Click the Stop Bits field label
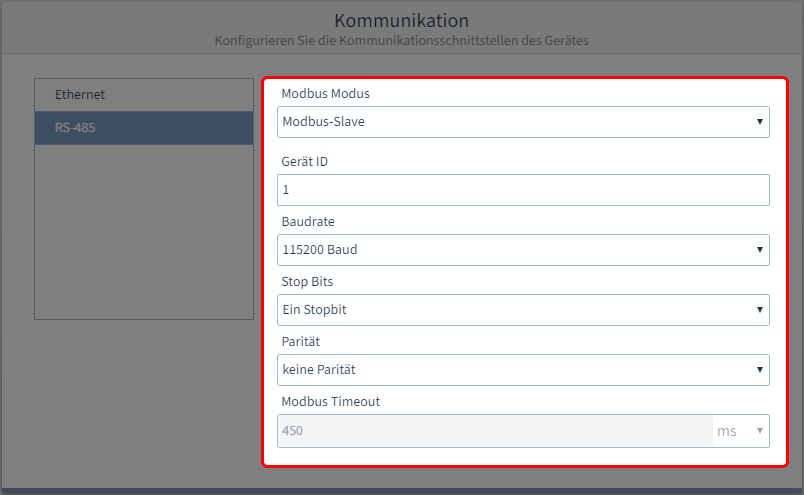The image size is (804, 495). click(307, 282)
